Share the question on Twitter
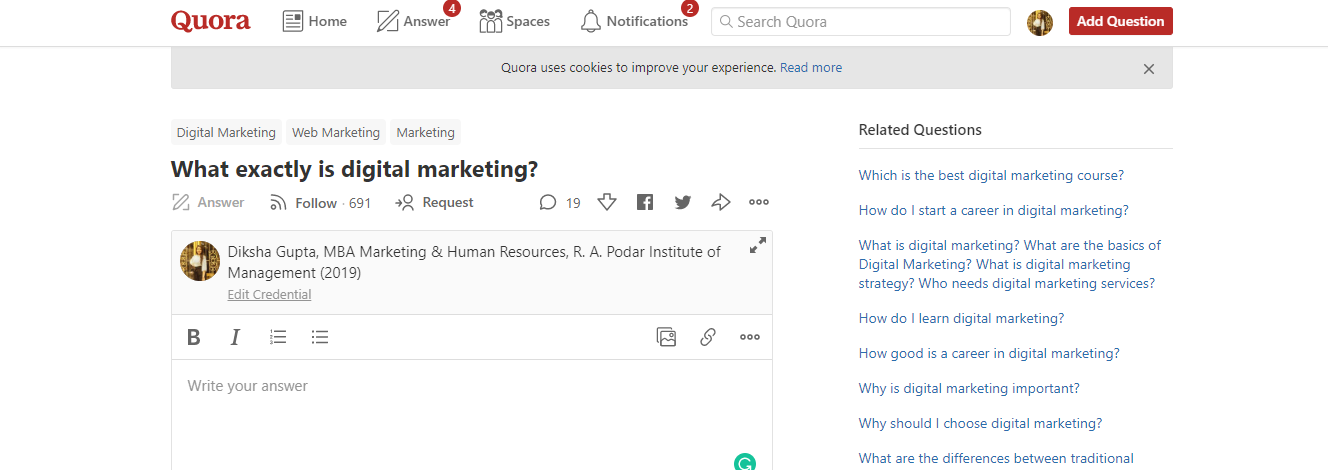The width and height of the screenshot is (1328, 470). (x=683, y=202)
